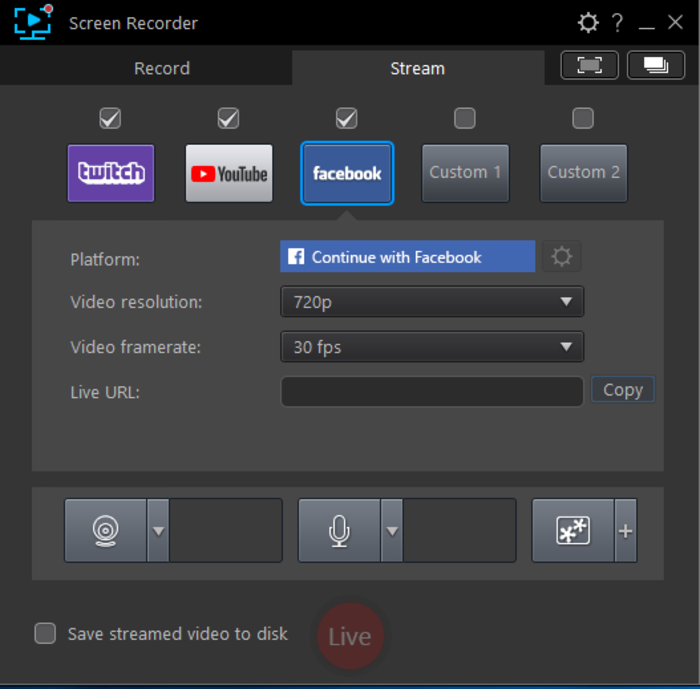The image size is (700, 689).
Task: Click the webcam icon button
Action: point(105,530)
